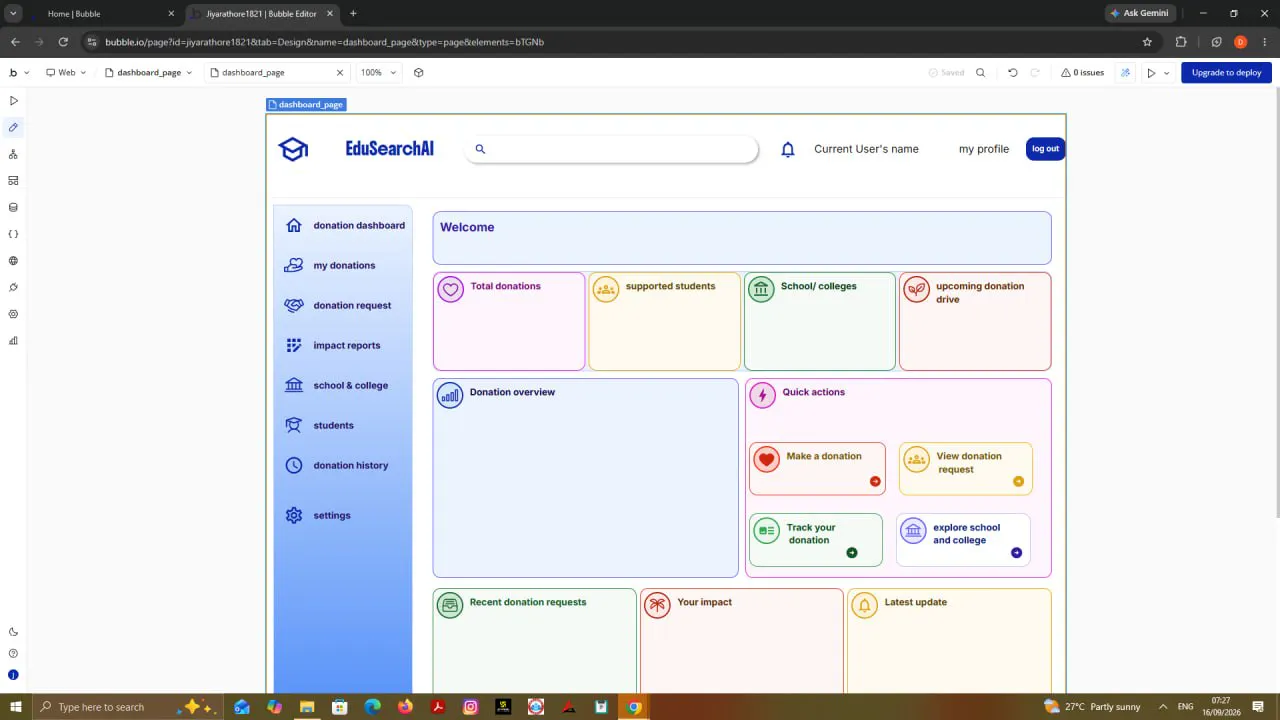This screenshot has width=1280, height=720.
Task: Click the Total donations heart icon
Action: pos(451,289)
